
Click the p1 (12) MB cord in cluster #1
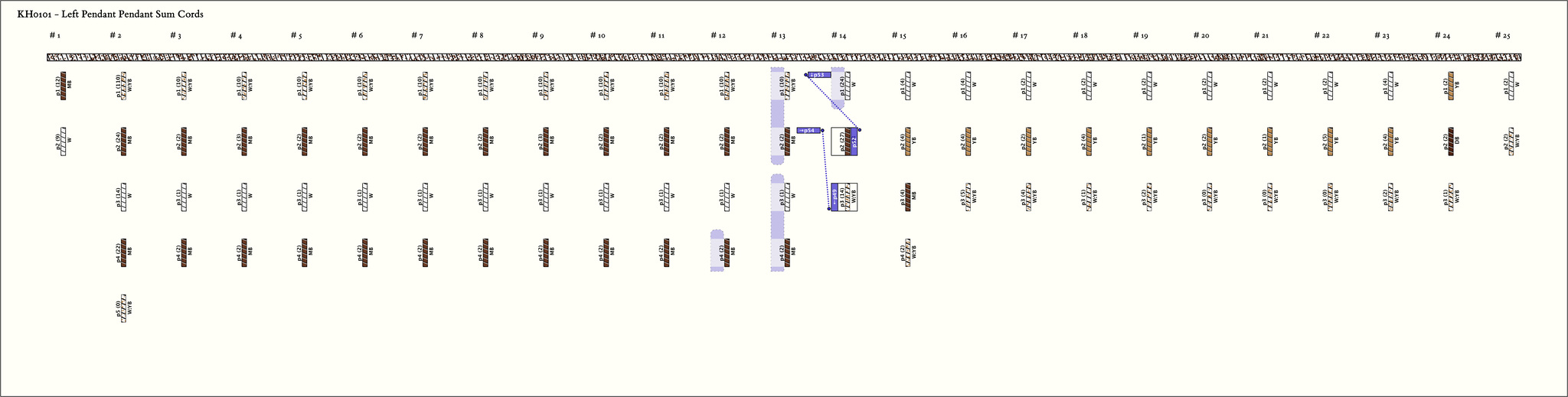click(x=63, y=86)
